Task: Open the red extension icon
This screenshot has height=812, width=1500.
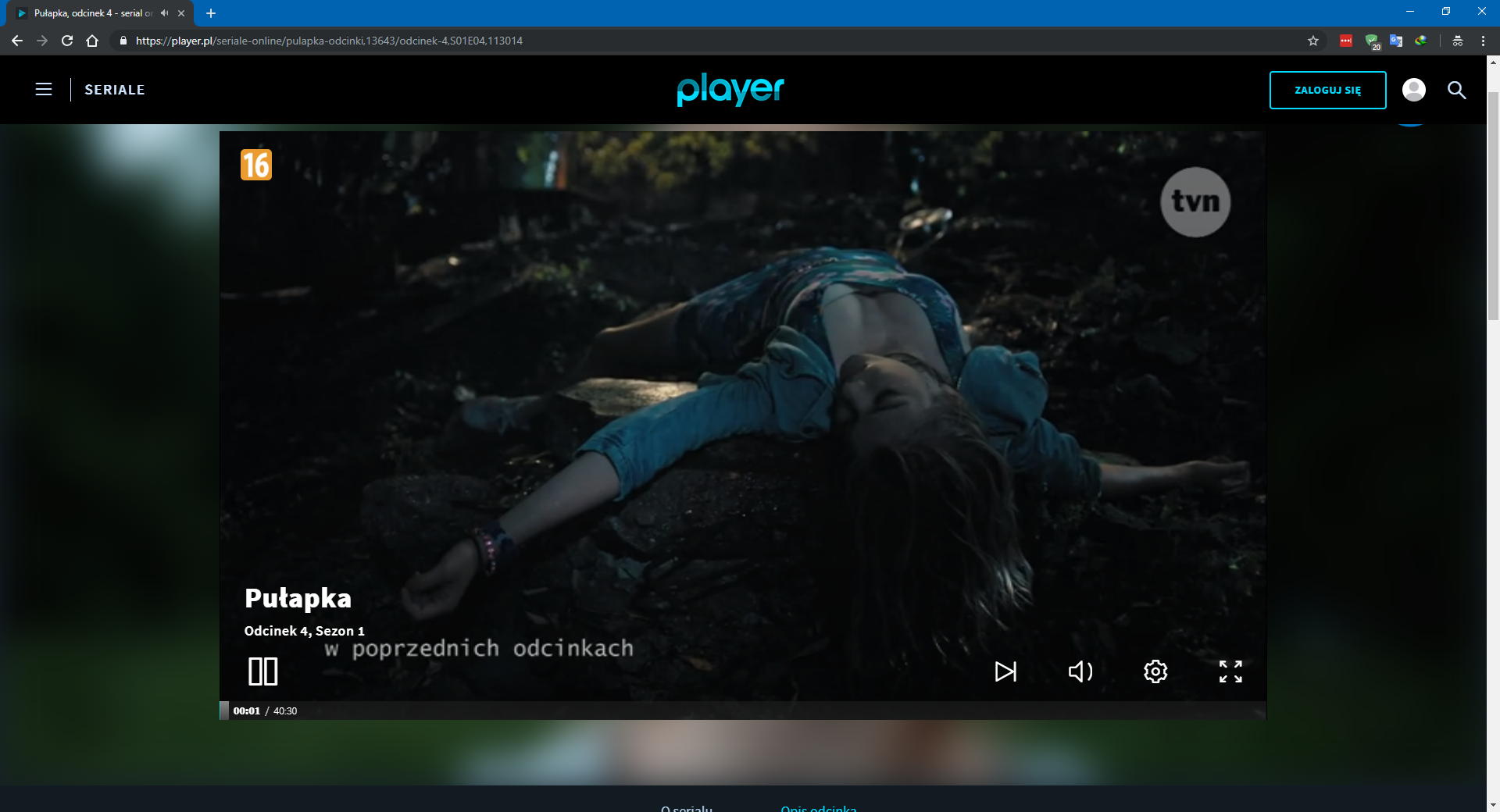Action: pos(1346,41)
